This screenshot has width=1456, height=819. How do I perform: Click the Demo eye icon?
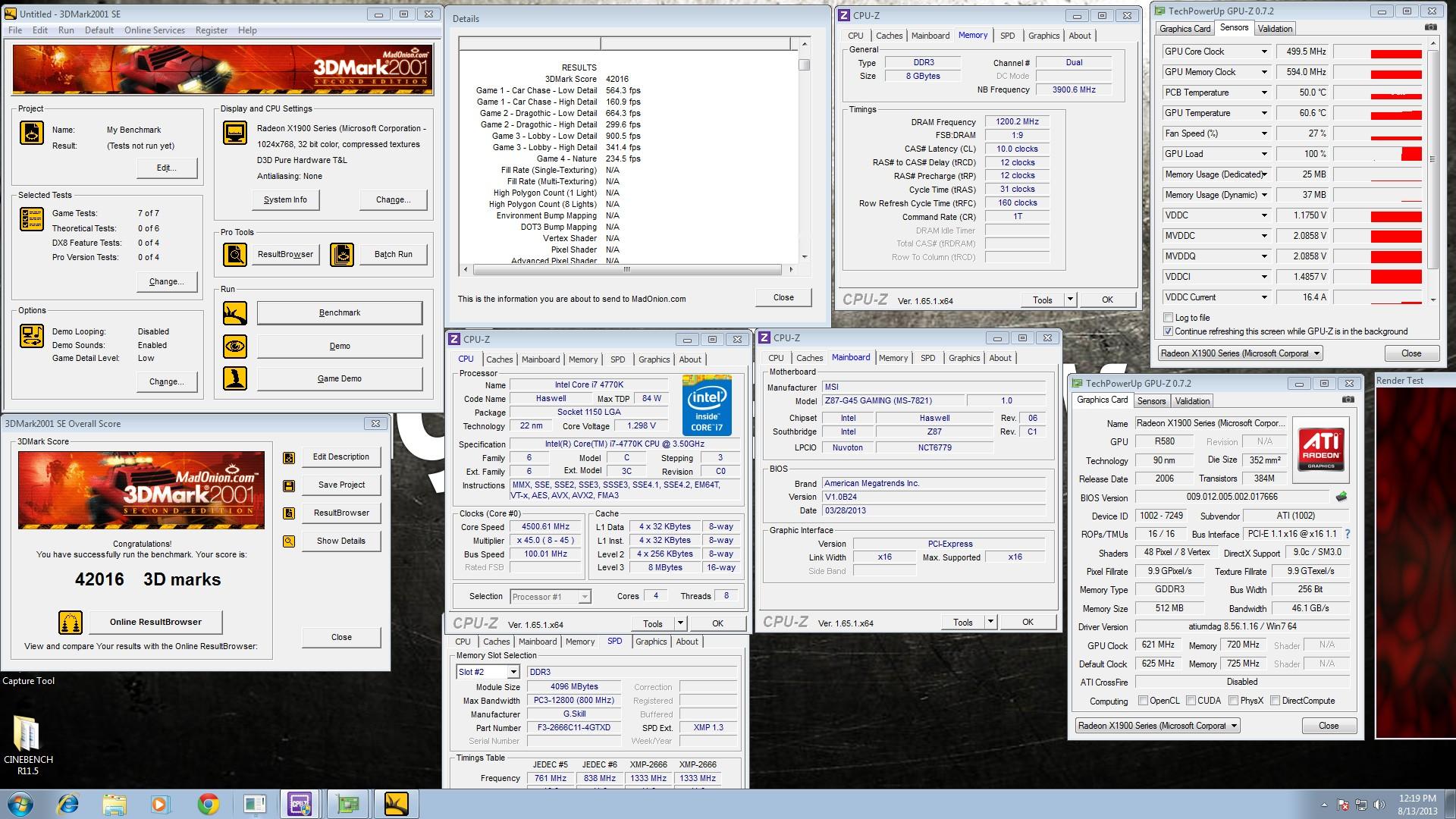pos(235,347)
